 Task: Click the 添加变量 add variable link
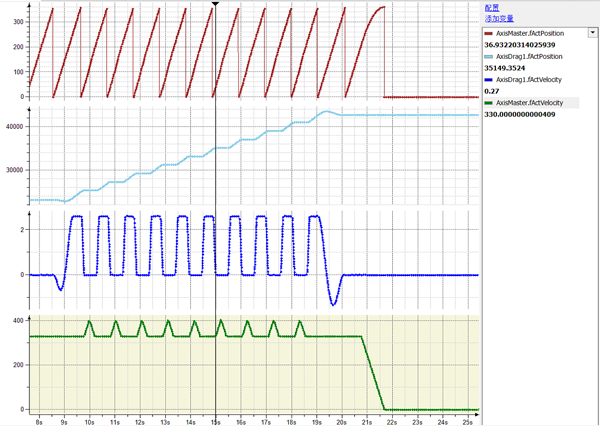(x=499, y=18)
